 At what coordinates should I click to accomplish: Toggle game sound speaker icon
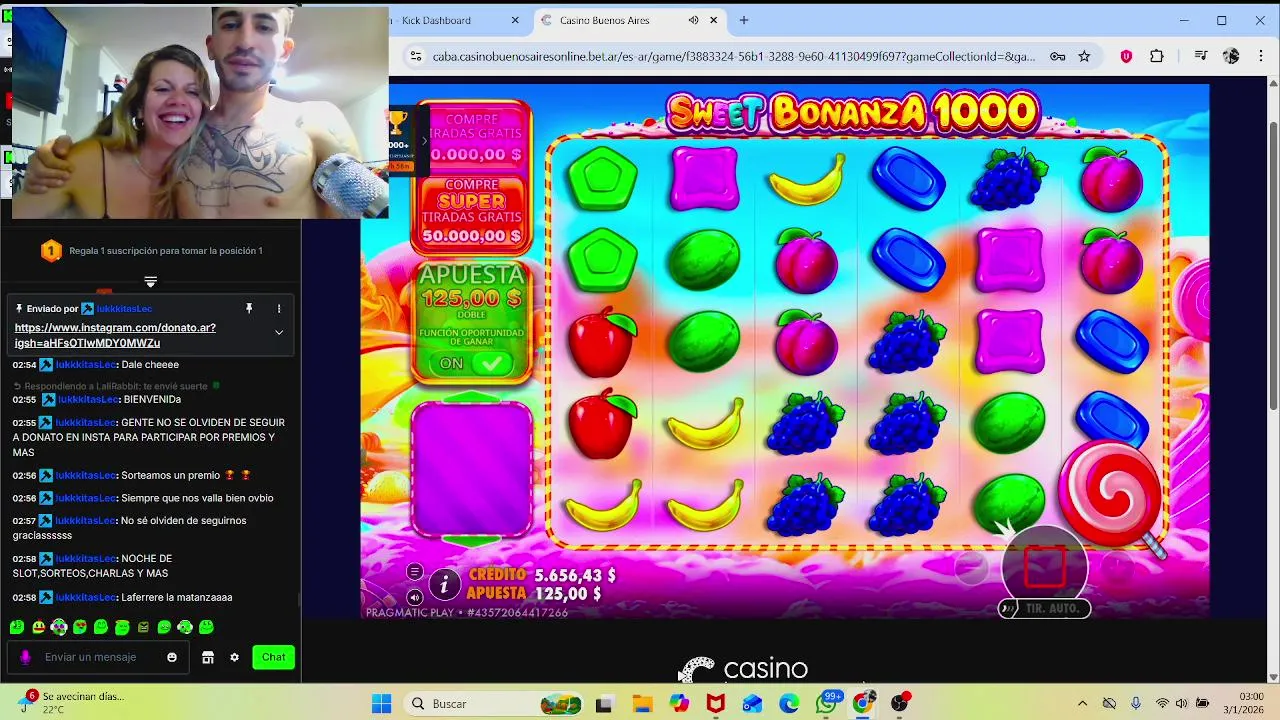(x=415, y=598)
